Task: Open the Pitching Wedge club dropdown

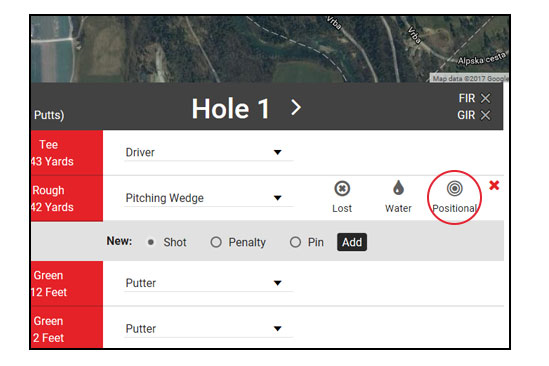Action: (x=209, y=198)
